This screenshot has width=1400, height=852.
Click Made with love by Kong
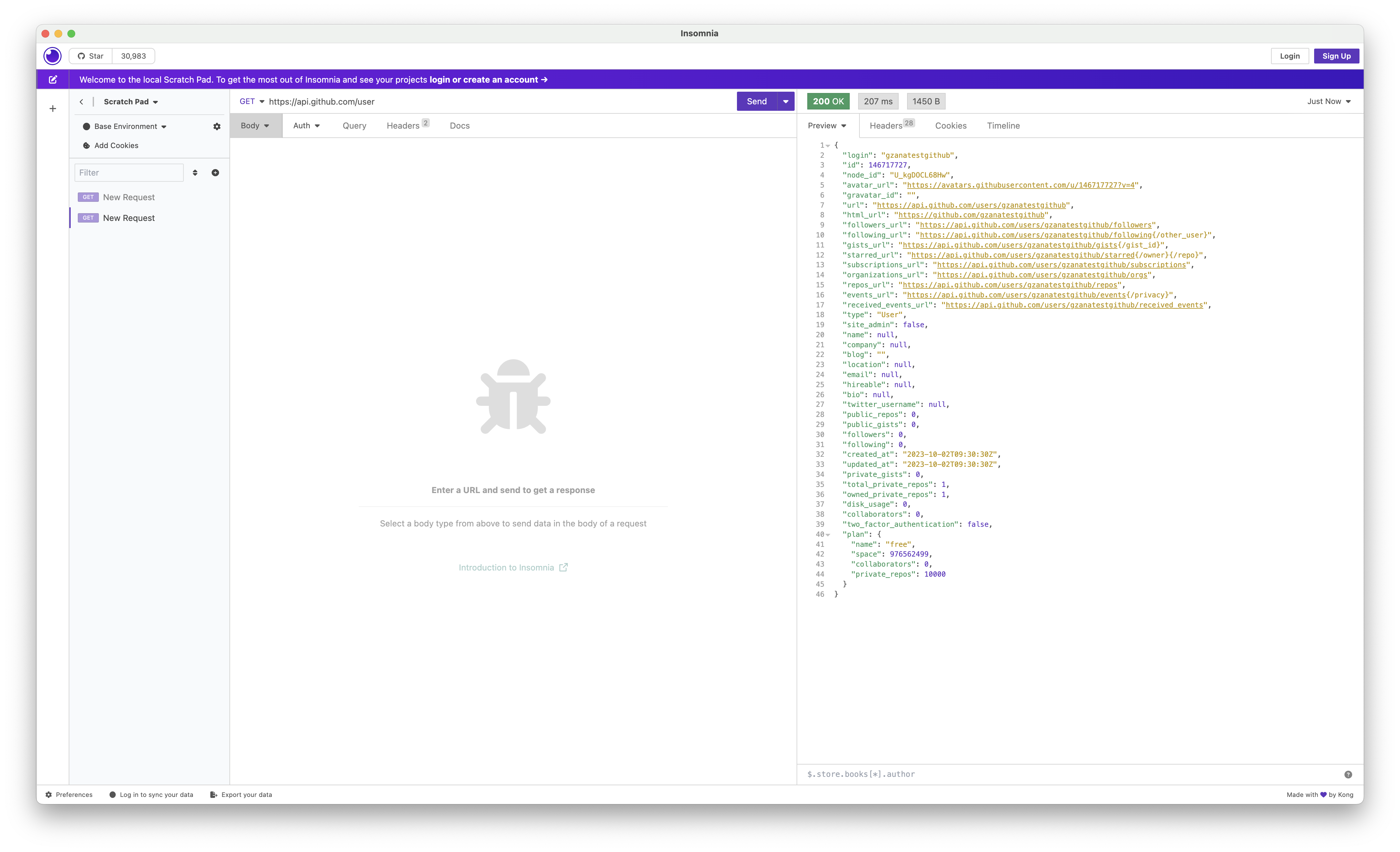pos(1320,795)
